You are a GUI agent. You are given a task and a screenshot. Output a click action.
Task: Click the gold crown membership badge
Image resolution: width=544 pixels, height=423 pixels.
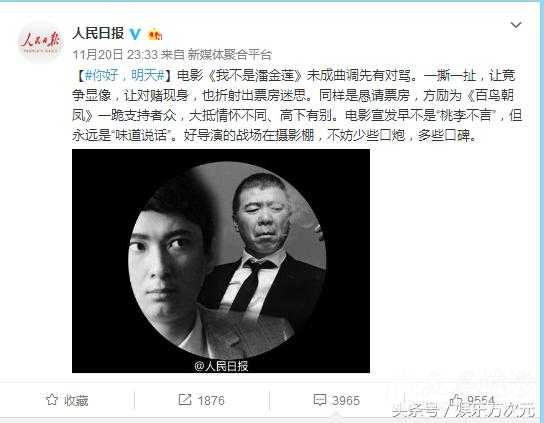tap(154, 34)
